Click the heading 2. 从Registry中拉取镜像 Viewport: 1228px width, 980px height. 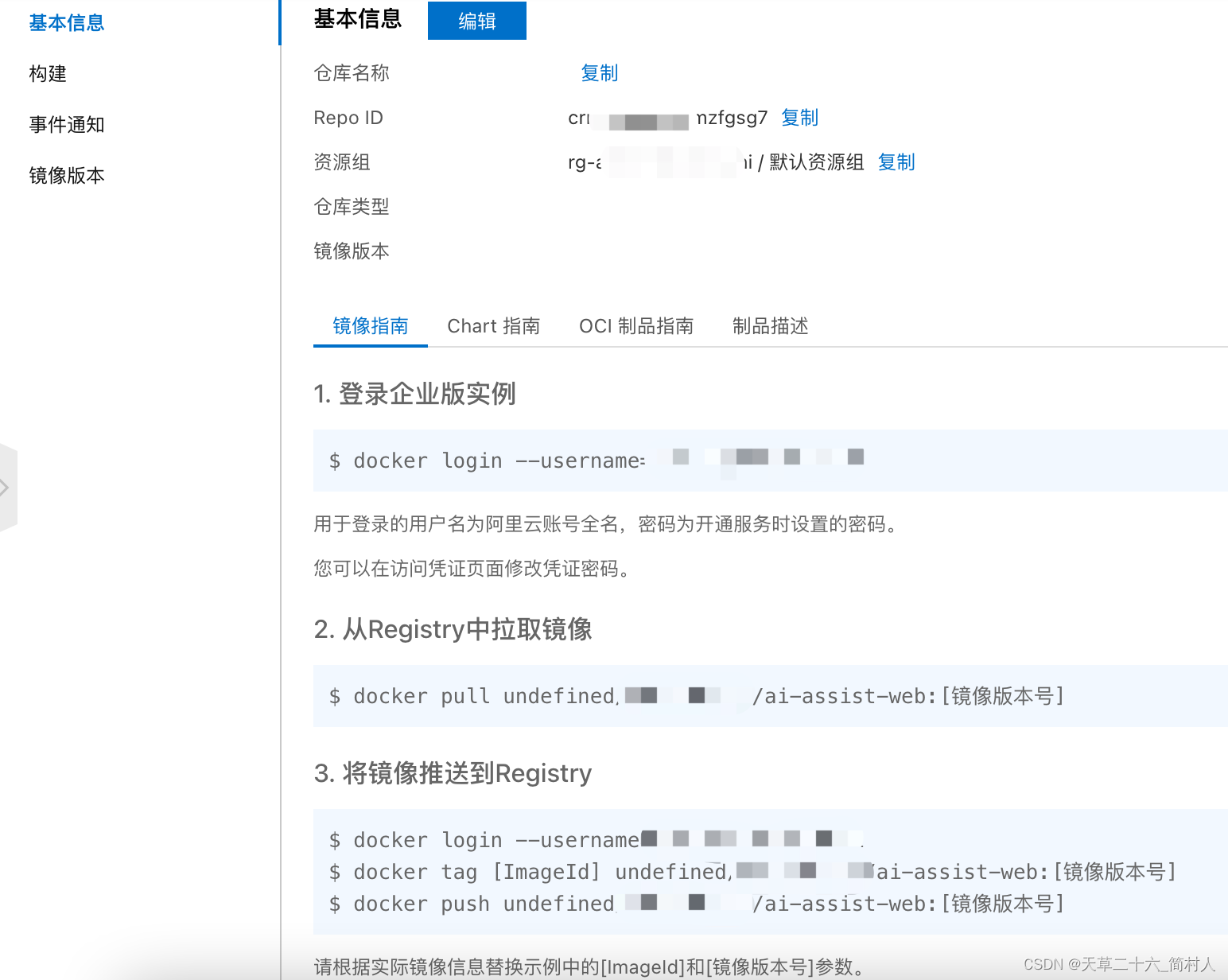453,629
